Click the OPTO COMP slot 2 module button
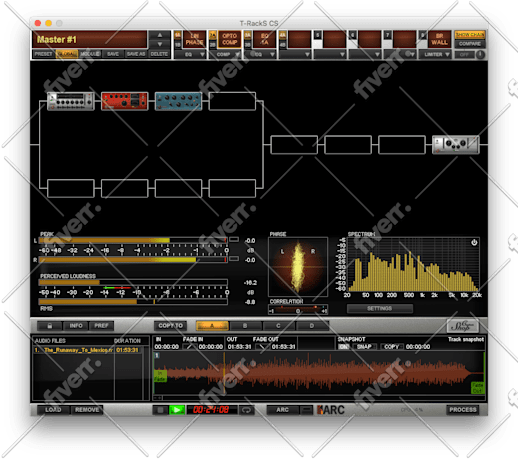This screenshot has width=518, height=459. [x=229, y=39]
